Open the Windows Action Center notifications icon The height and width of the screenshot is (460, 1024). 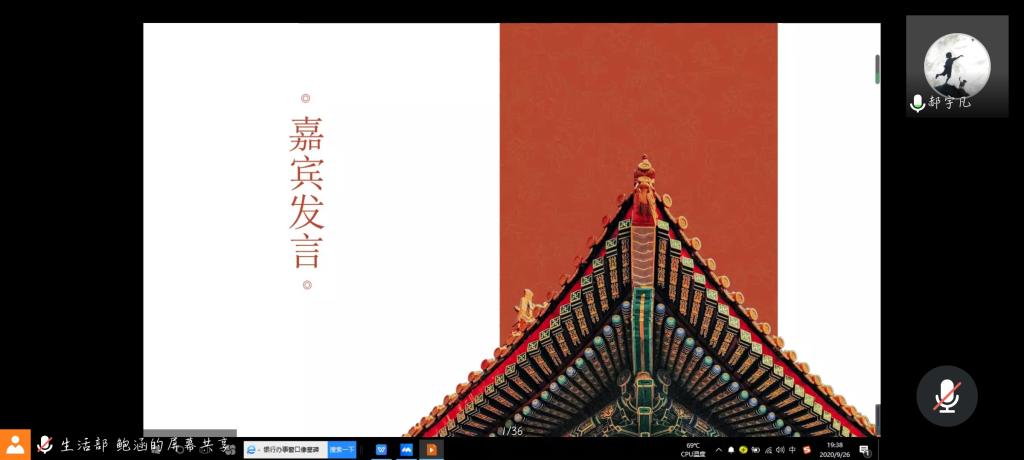tap(864, 450)
